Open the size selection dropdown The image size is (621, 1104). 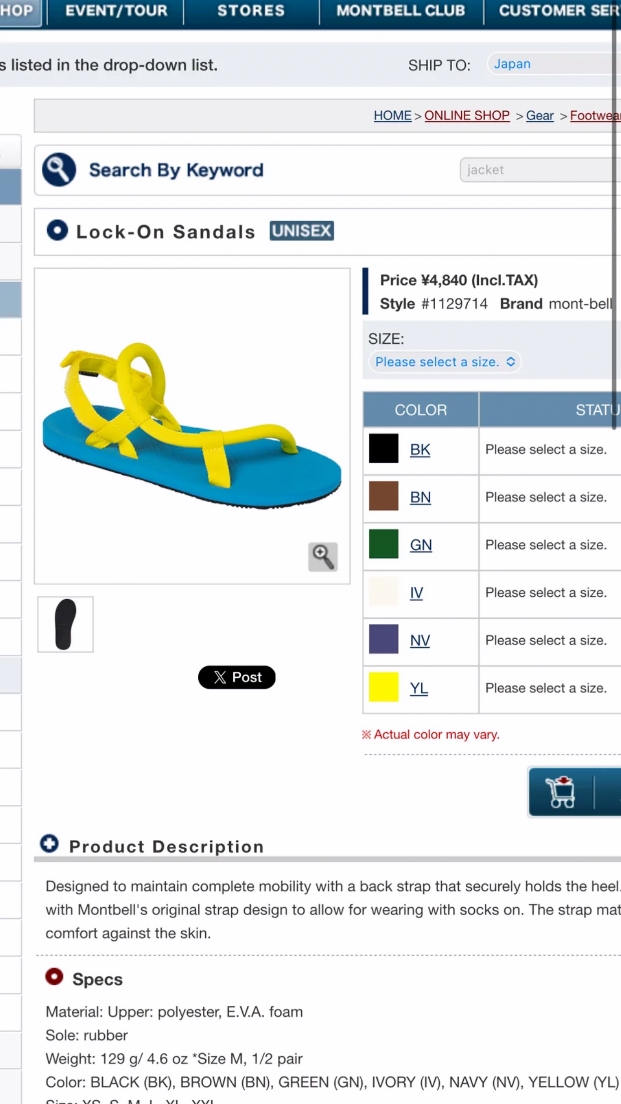coord(445,362)
